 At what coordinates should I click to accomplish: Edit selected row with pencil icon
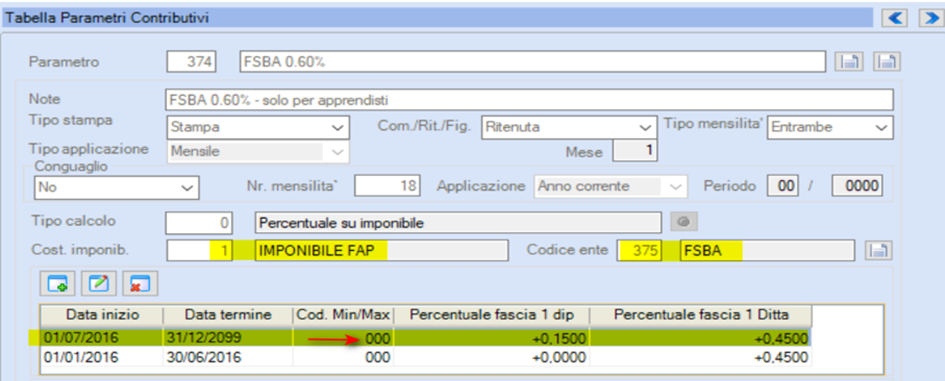coord(98,284)
